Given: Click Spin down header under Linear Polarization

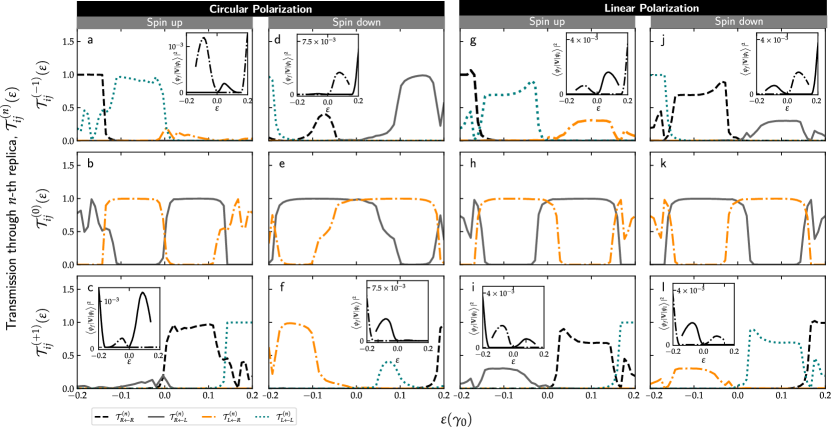Looking at the screenshot, I should tap(738, 21).
